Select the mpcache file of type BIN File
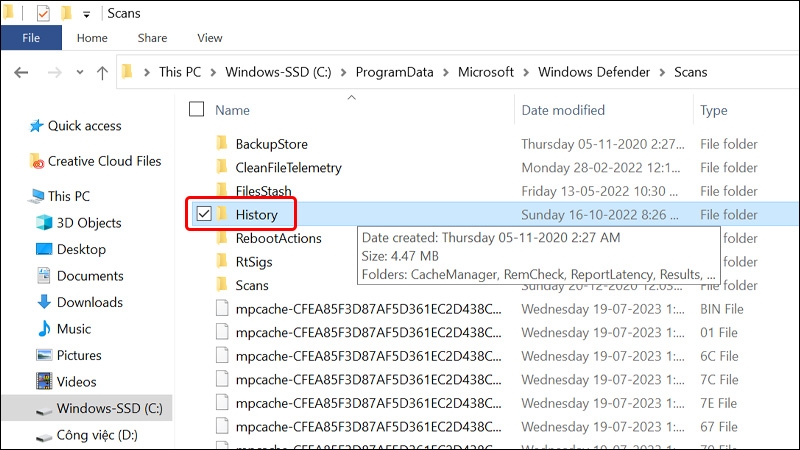The width and height of the screenshot is (800, 450). click(x=368, y=309)
